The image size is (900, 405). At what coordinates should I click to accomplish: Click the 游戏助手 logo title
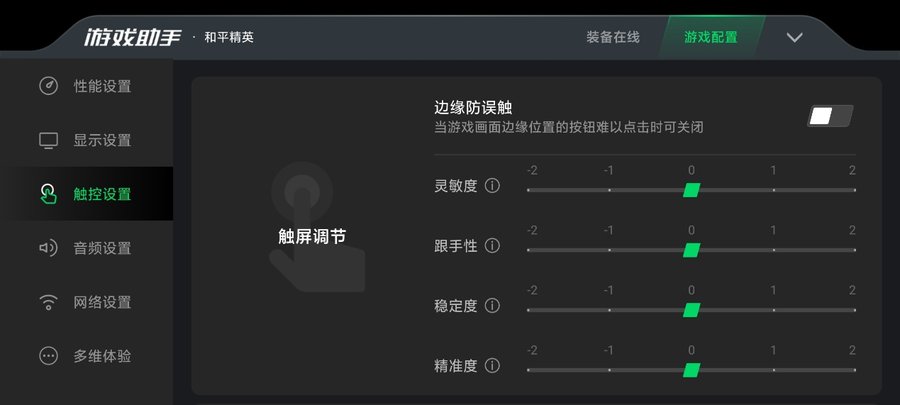click(x=132, y=38)
